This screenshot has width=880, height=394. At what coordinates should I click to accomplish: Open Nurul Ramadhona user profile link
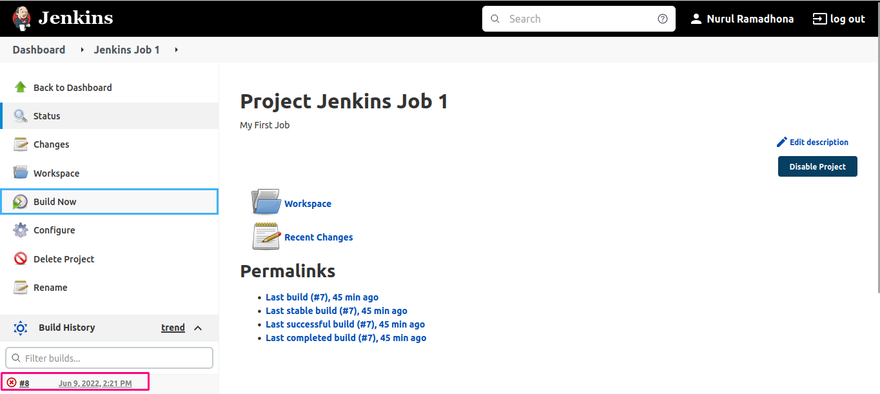[x=750, y=19]
